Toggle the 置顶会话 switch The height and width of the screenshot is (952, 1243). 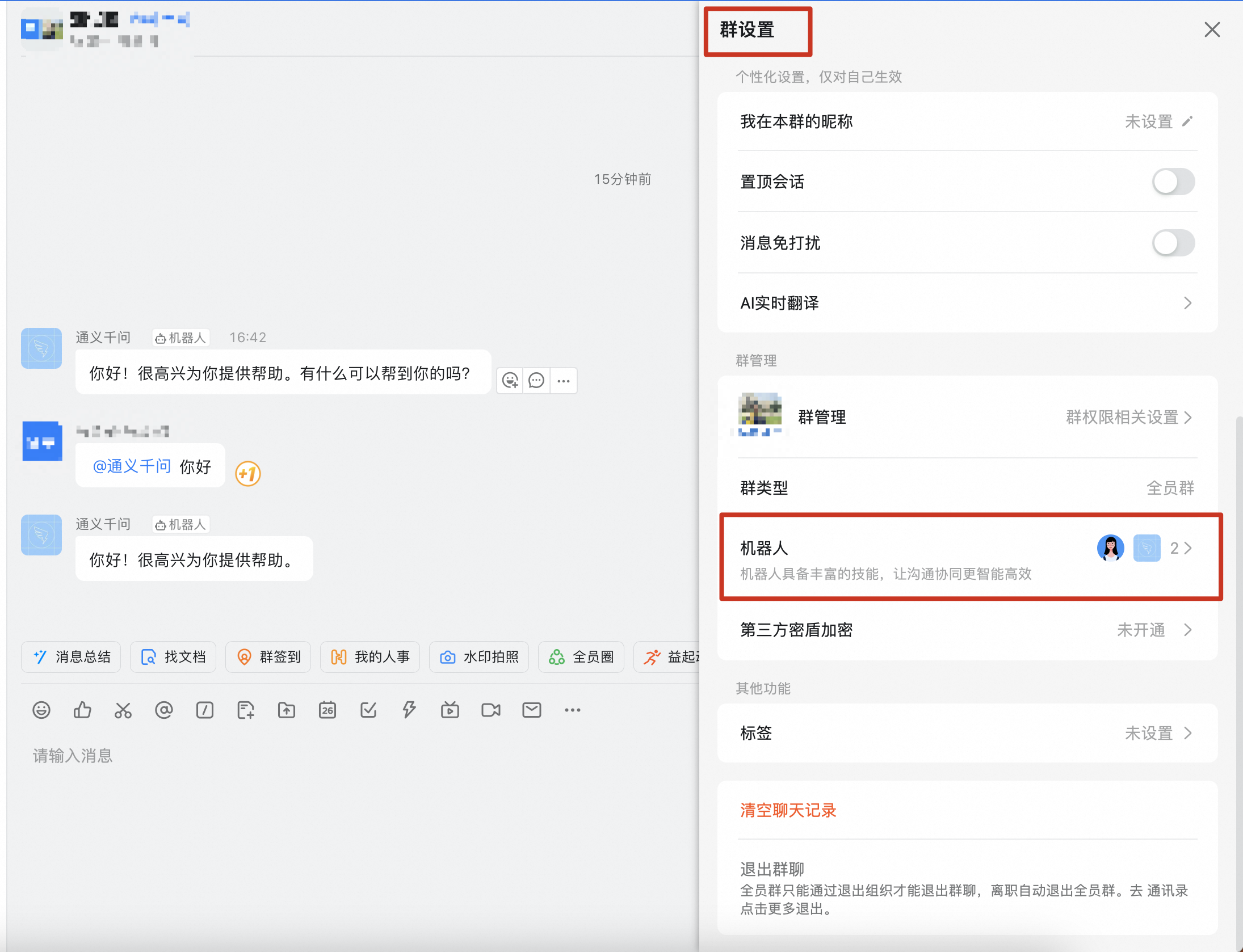(x=1173, y=182)
